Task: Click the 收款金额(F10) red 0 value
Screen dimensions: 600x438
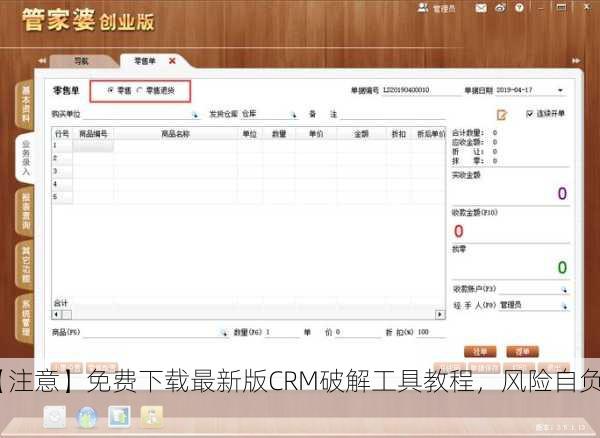Action: point(458,231)
